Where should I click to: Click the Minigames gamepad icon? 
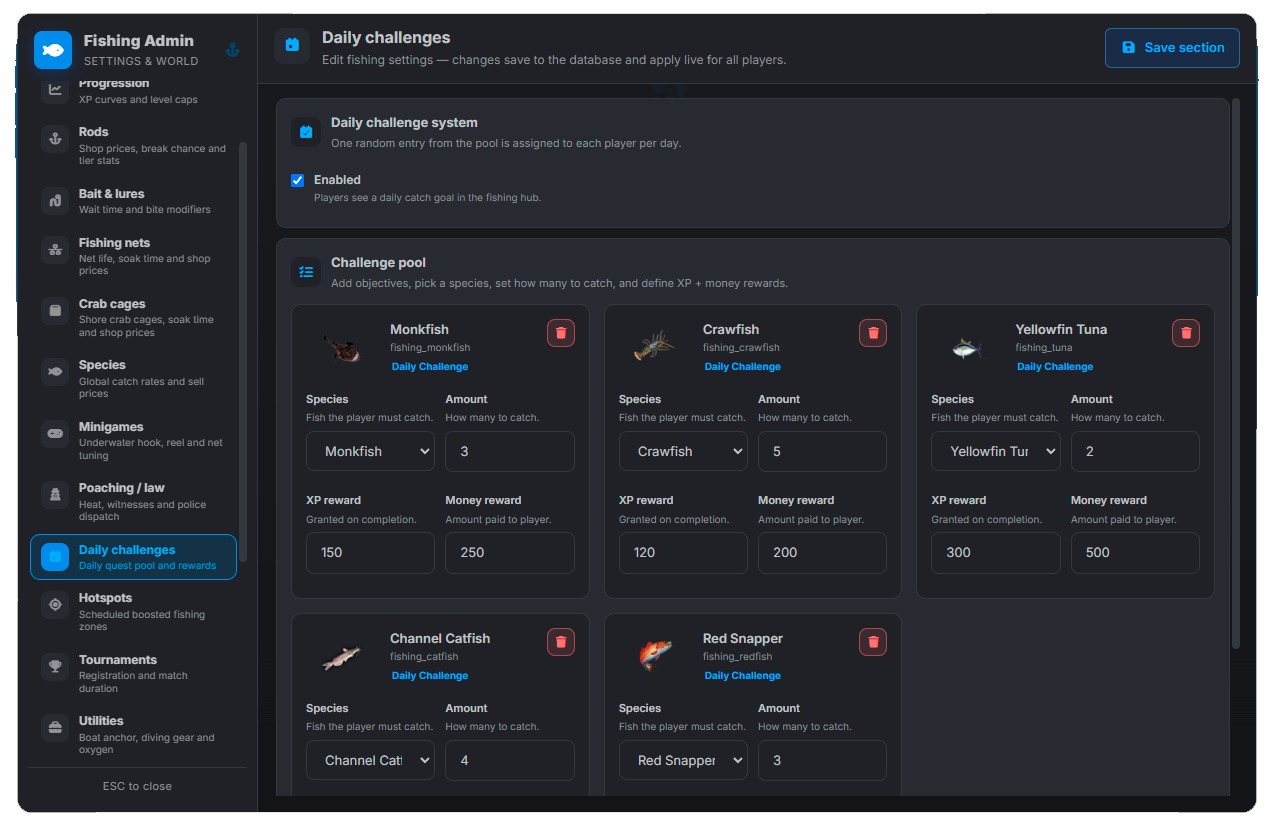pyautogui.click(x=56, y=434)
